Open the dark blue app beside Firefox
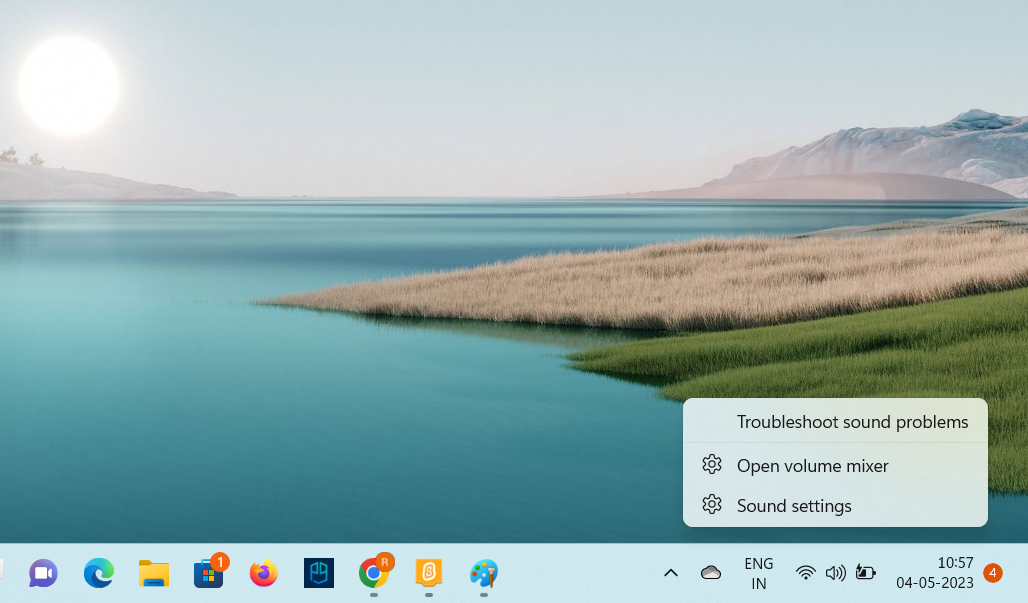Image resolution: width=1028 pixels, height=603 pixels. tap(319, 573)
